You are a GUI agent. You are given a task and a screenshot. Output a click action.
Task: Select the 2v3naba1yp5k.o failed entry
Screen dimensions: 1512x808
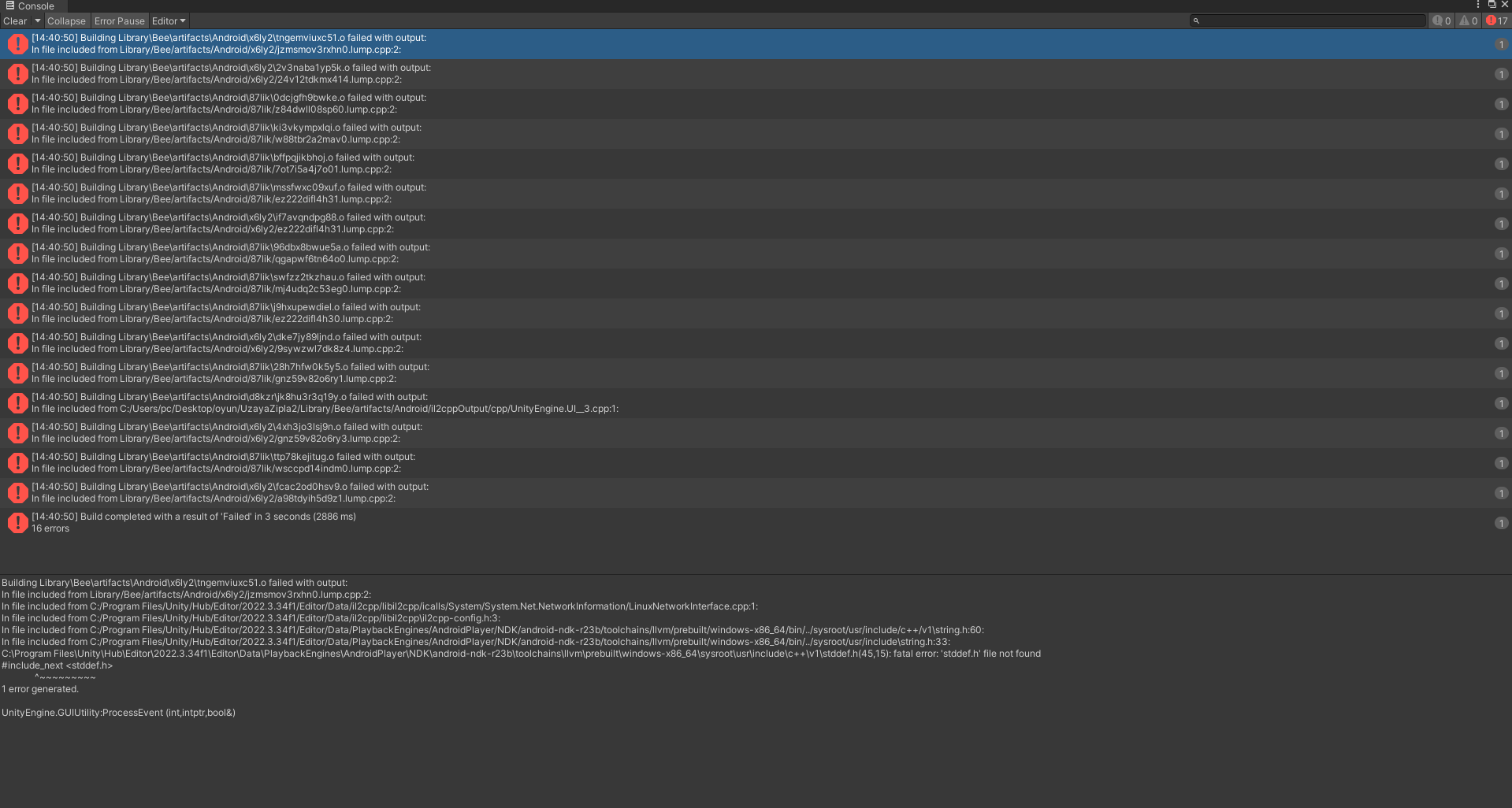coord(756,74)
